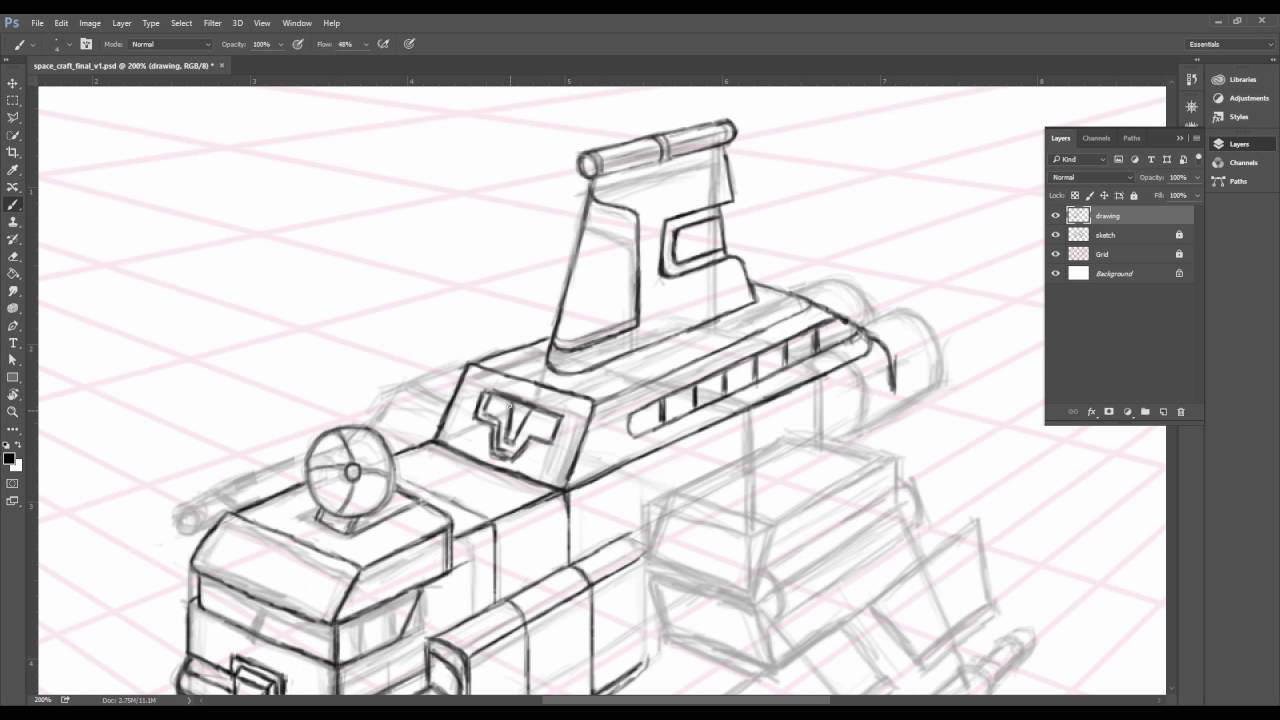The image size is (1280, 720).
Task: Open the Flow value dropdown
Action: (x=366, y=44)
